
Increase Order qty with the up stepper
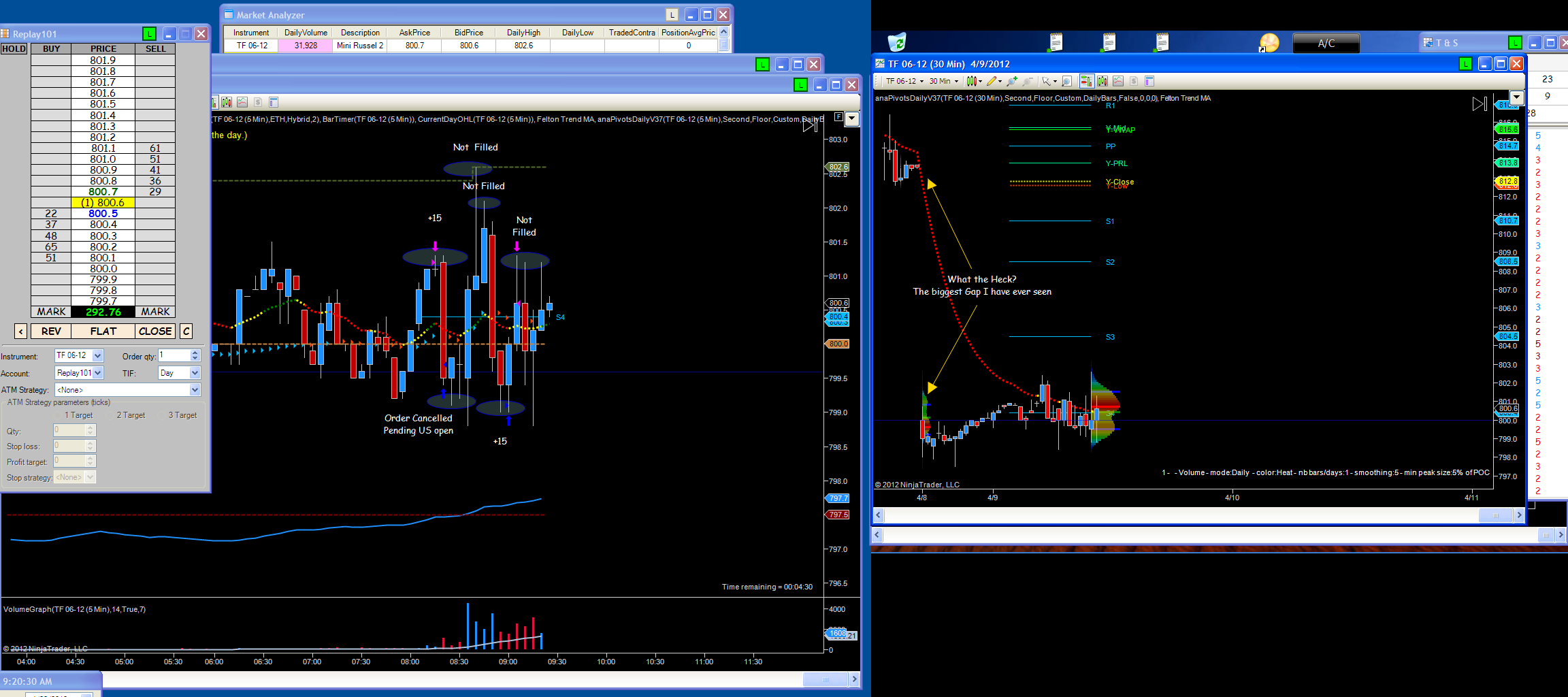[x=195, y=353]
